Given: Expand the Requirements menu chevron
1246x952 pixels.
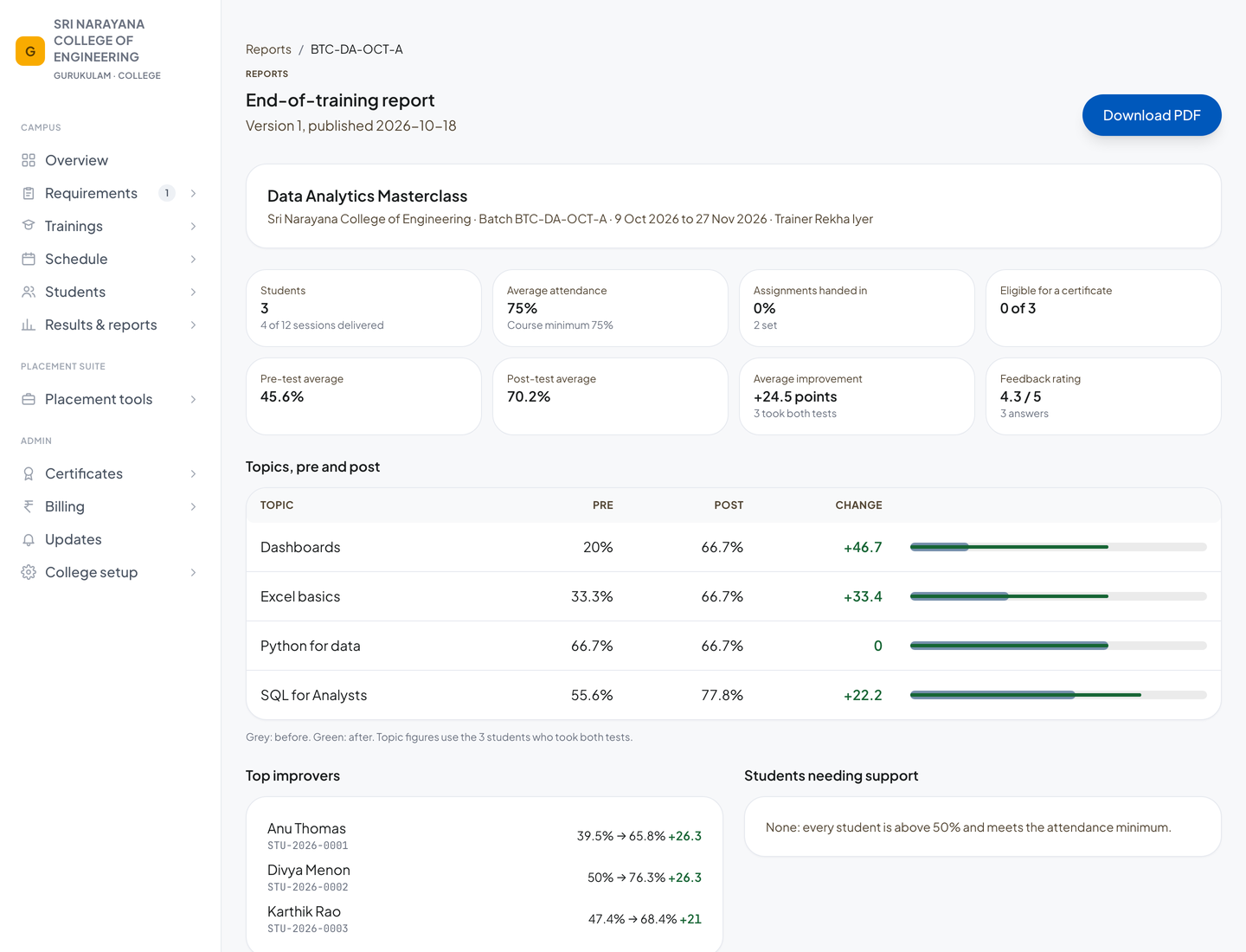Looking at the screenshot, I should point(193,193).
